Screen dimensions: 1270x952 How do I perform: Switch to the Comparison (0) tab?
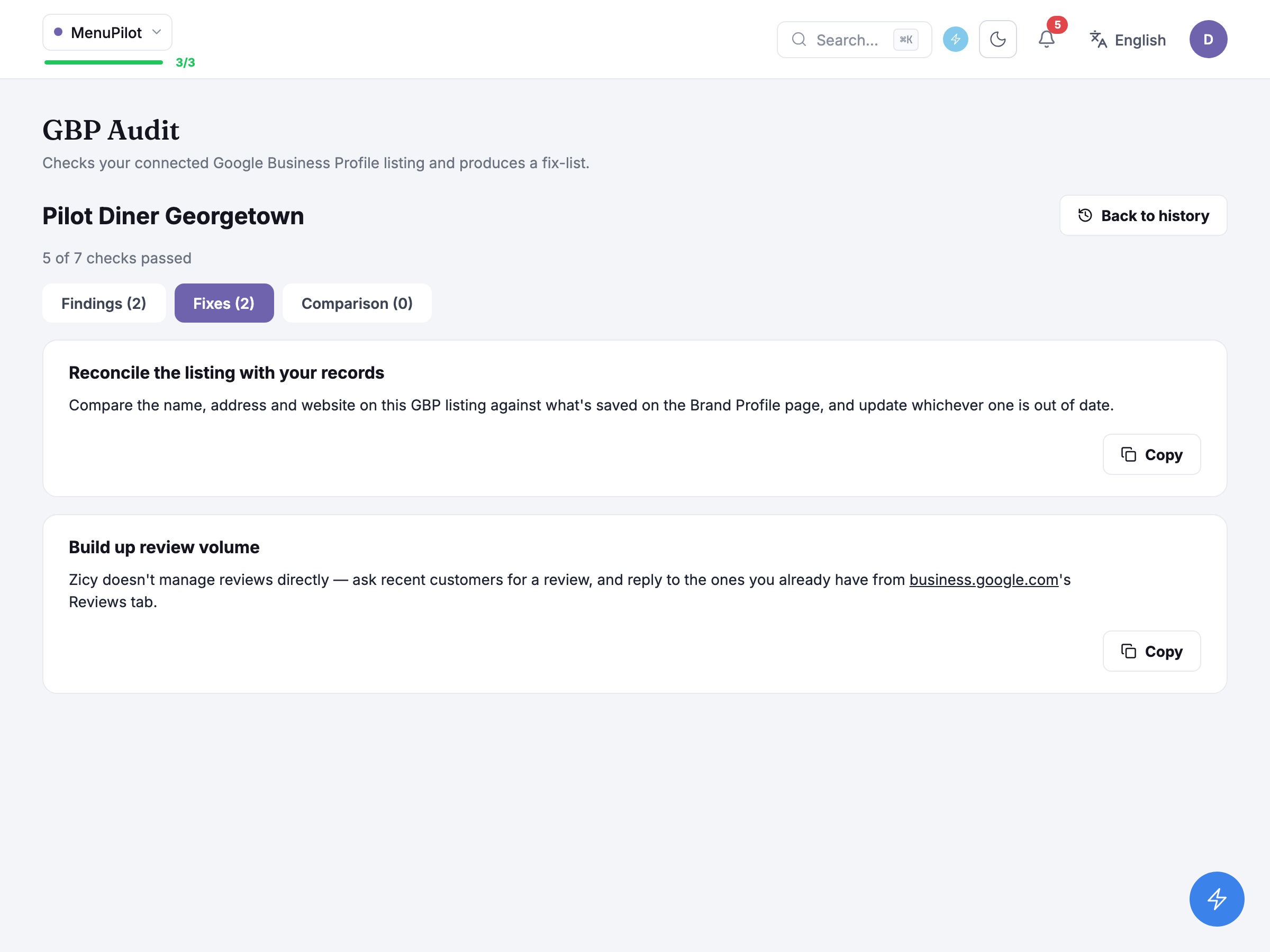click(x=357, y=303)
